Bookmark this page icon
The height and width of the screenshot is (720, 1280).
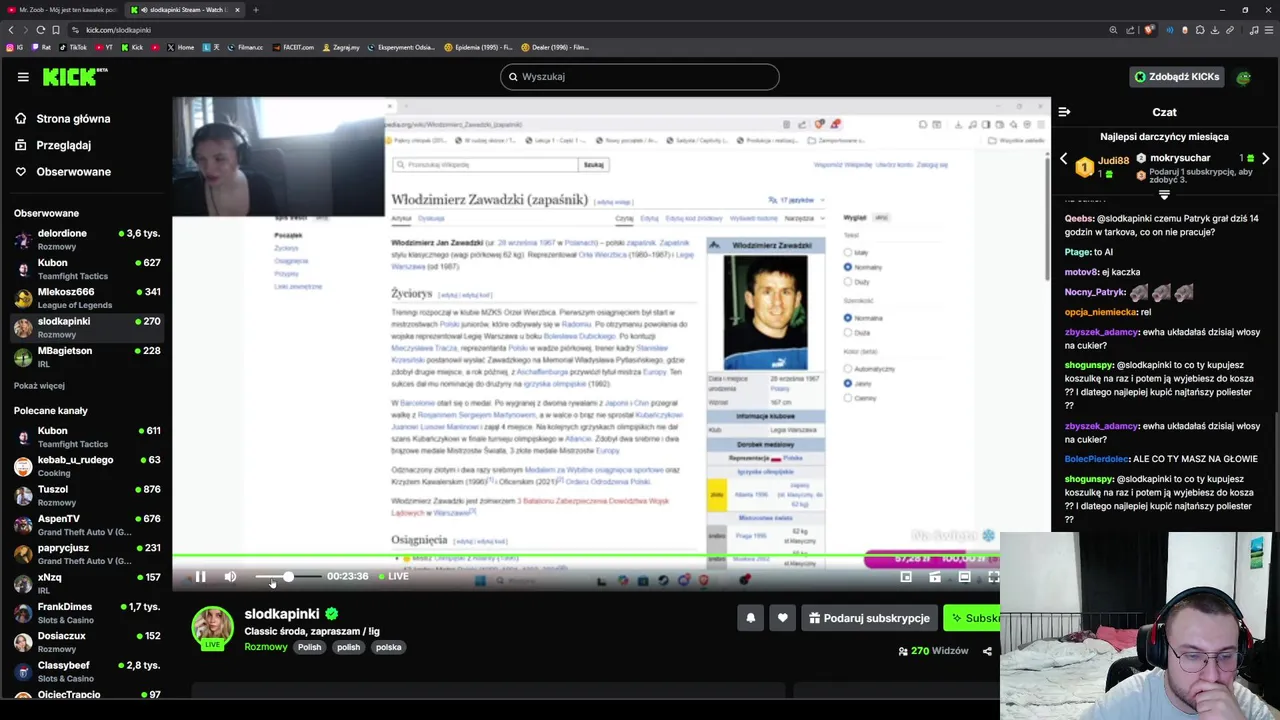tap(56, 30)
